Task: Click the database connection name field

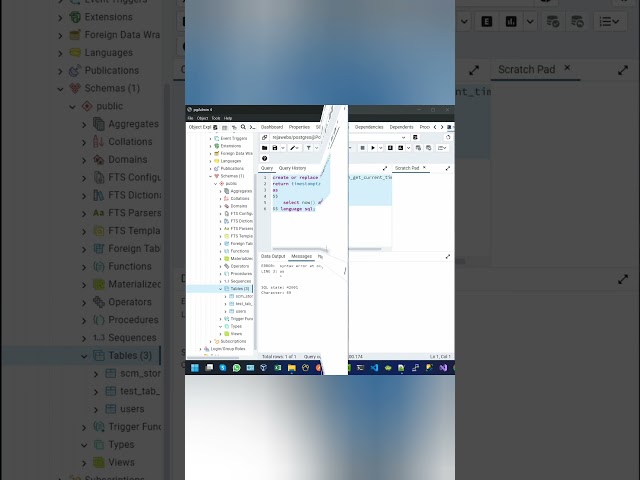Action: [x=336, y=138]
